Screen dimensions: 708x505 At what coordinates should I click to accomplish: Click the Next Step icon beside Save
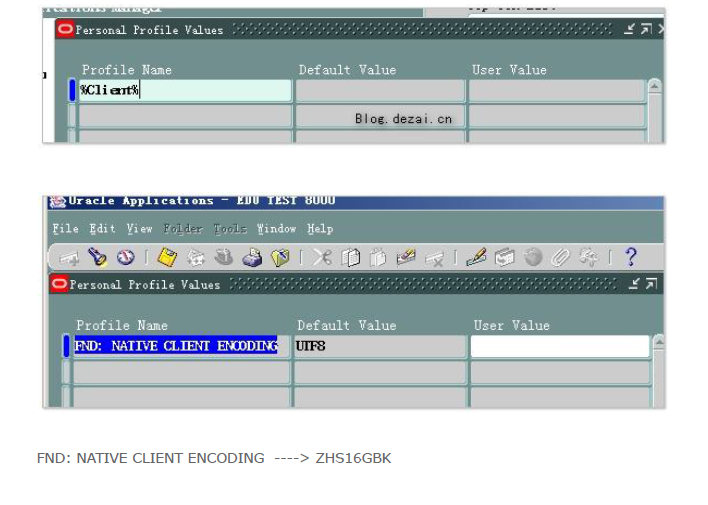[x=196, y=258]
